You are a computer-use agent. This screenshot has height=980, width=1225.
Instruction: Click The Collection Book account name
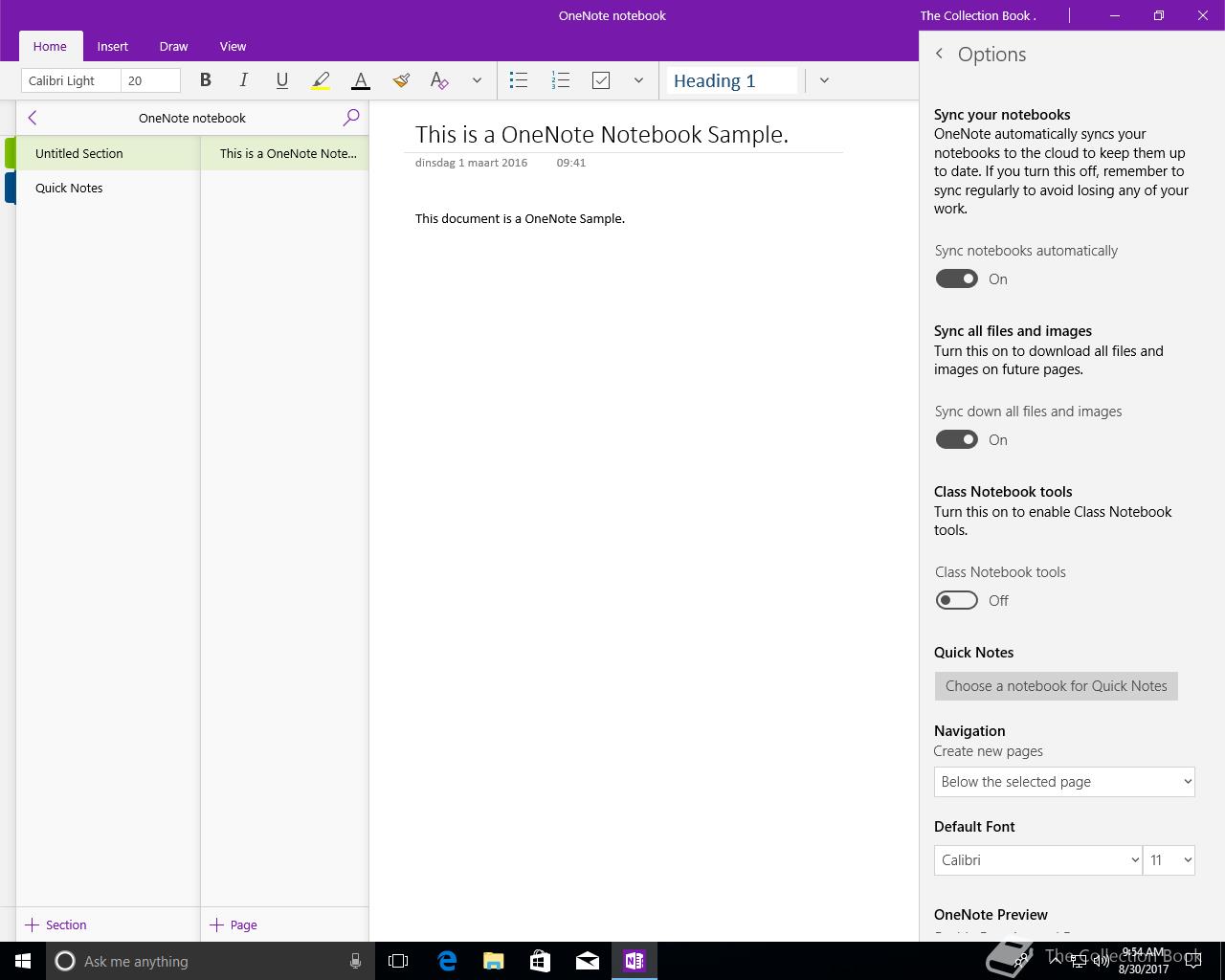978,15
